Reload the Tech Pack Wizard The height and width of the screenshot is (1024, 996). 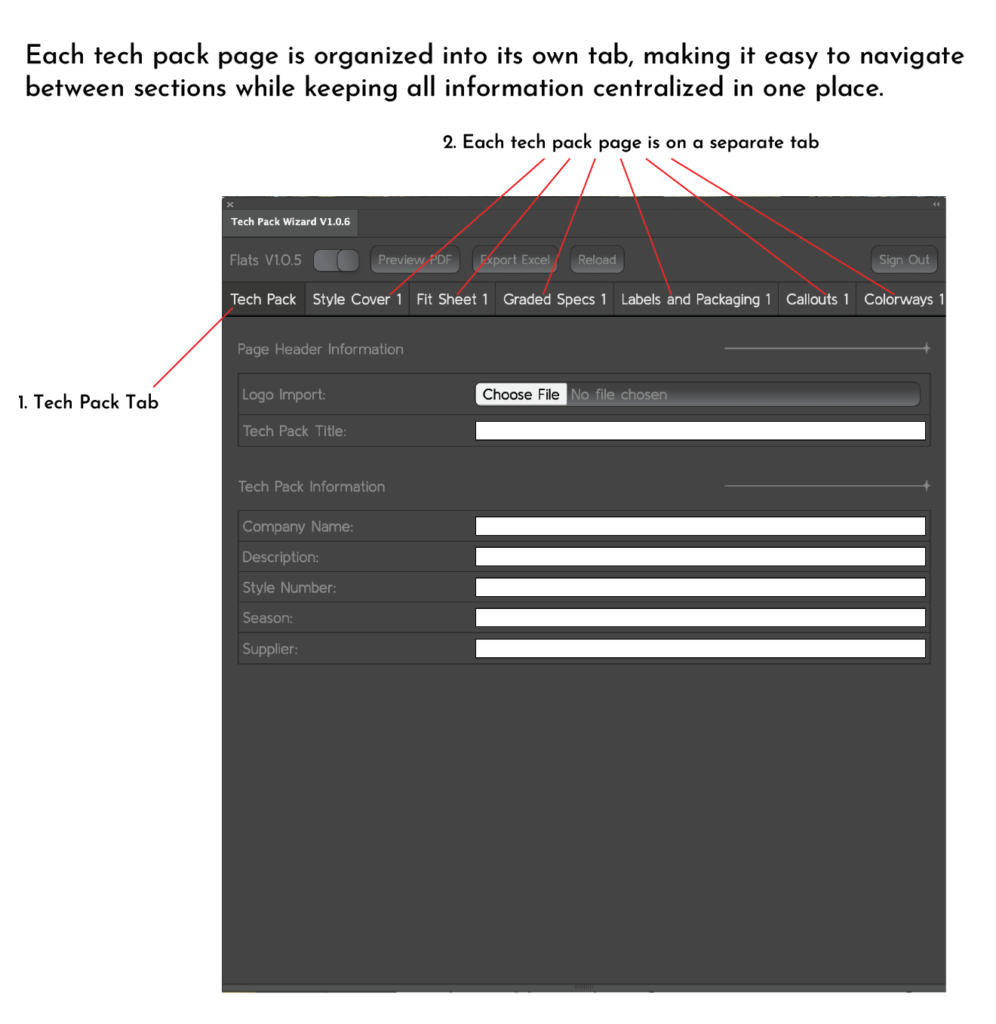point(597,260)
